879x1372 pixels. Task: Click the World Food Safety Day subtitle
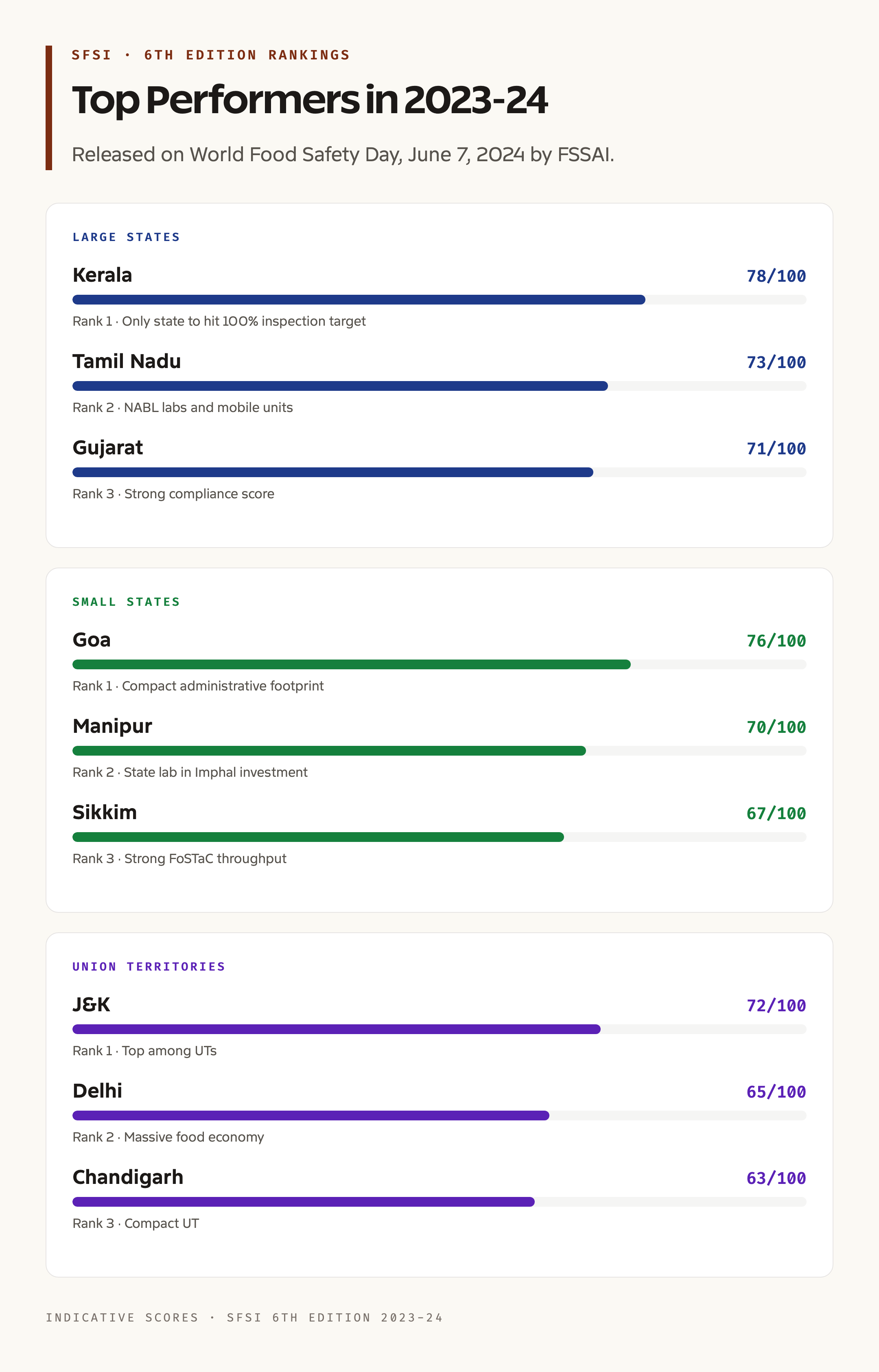[343, 155]
